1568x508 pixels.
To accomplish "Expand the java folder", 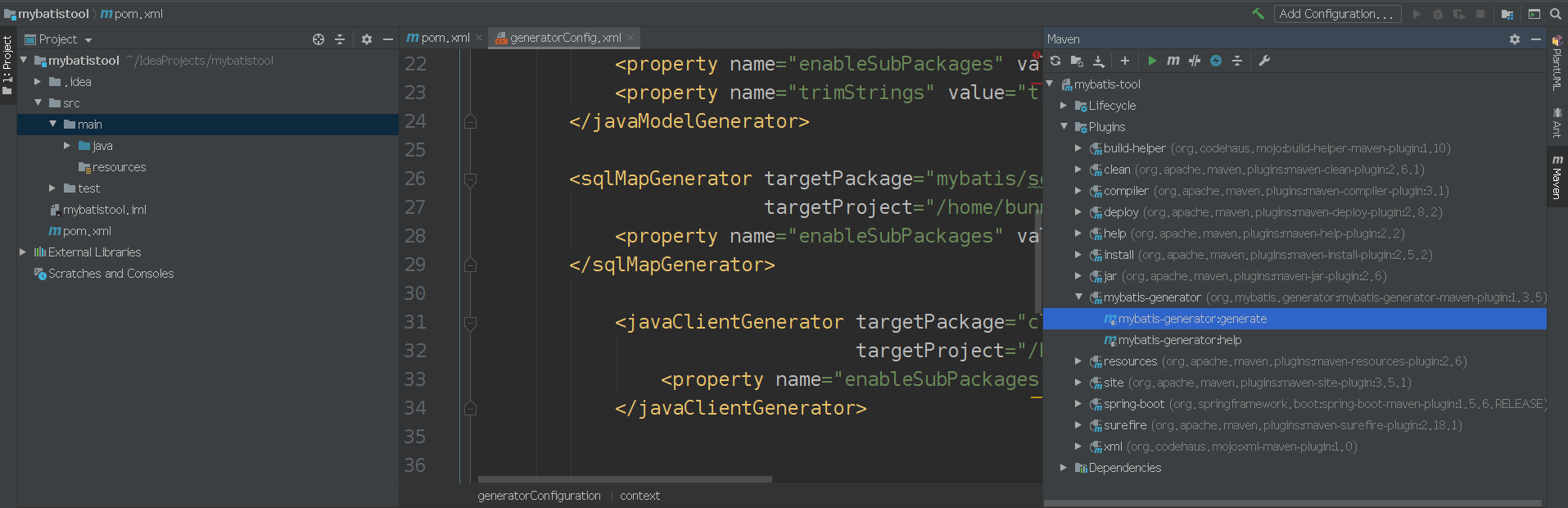I will click(x=67, y=146).
